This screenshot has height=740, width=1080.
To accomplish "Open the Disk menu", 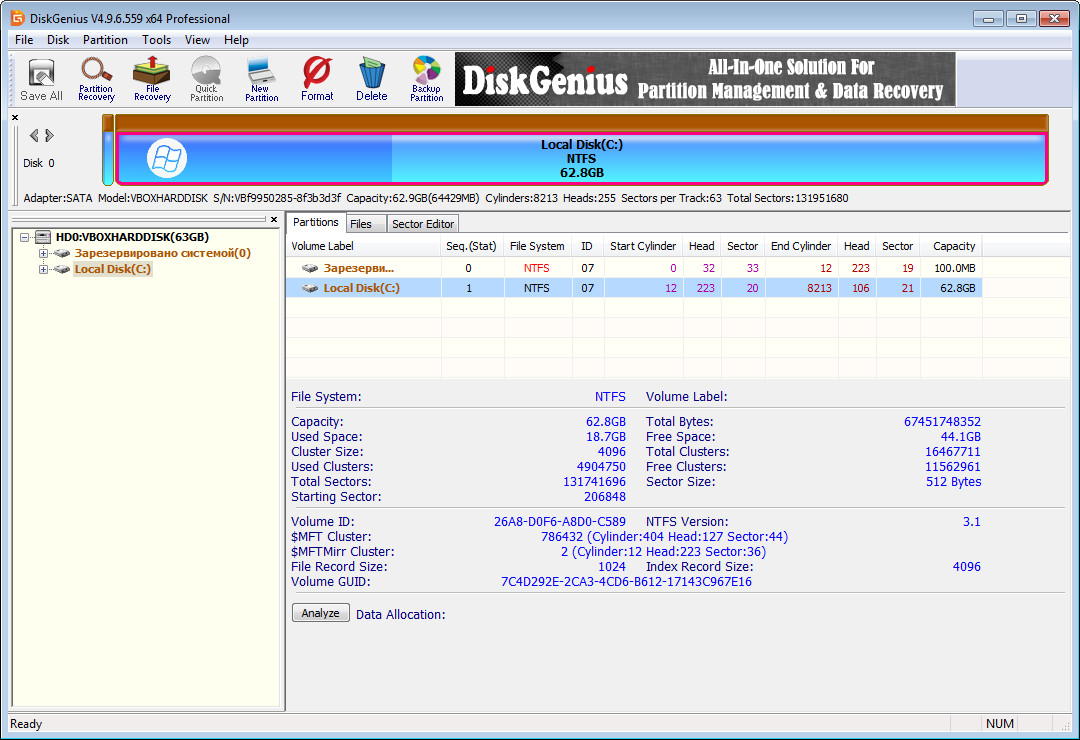I will [x=58, y=40].
